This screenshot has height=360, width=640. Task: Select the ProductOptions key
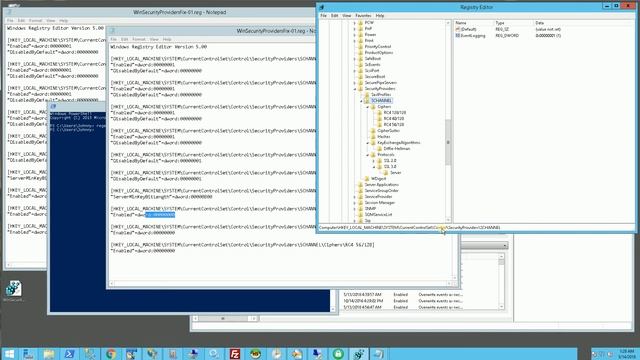point(379,53)
